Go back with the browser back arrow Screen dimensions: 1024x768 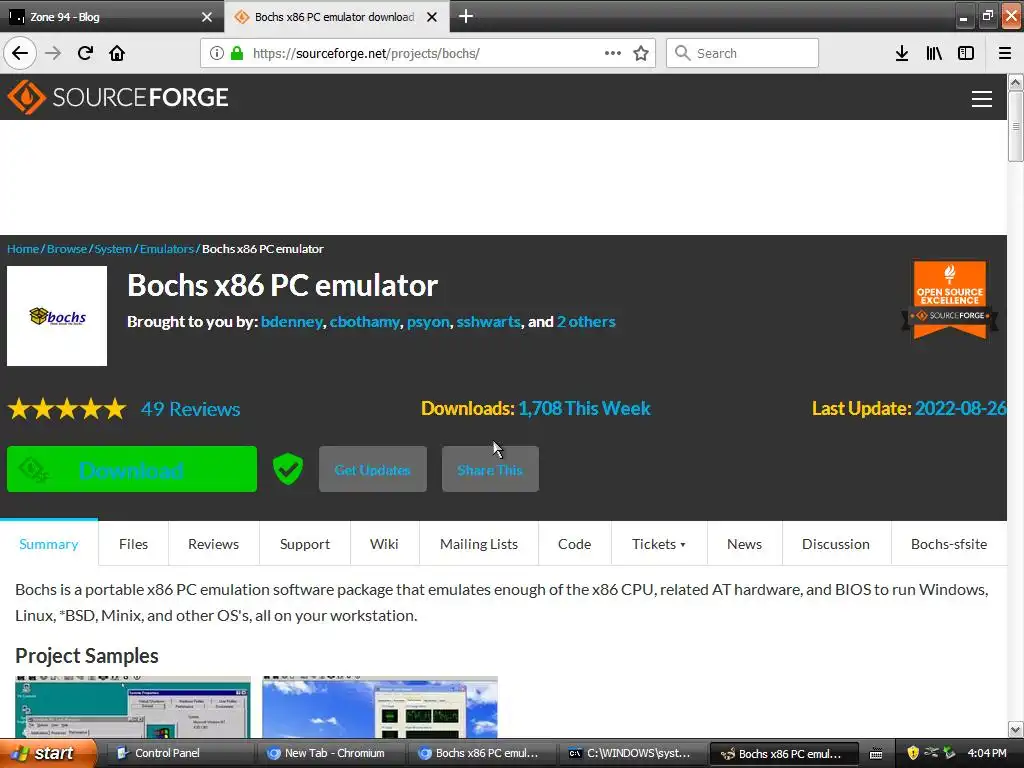point(20,53)
